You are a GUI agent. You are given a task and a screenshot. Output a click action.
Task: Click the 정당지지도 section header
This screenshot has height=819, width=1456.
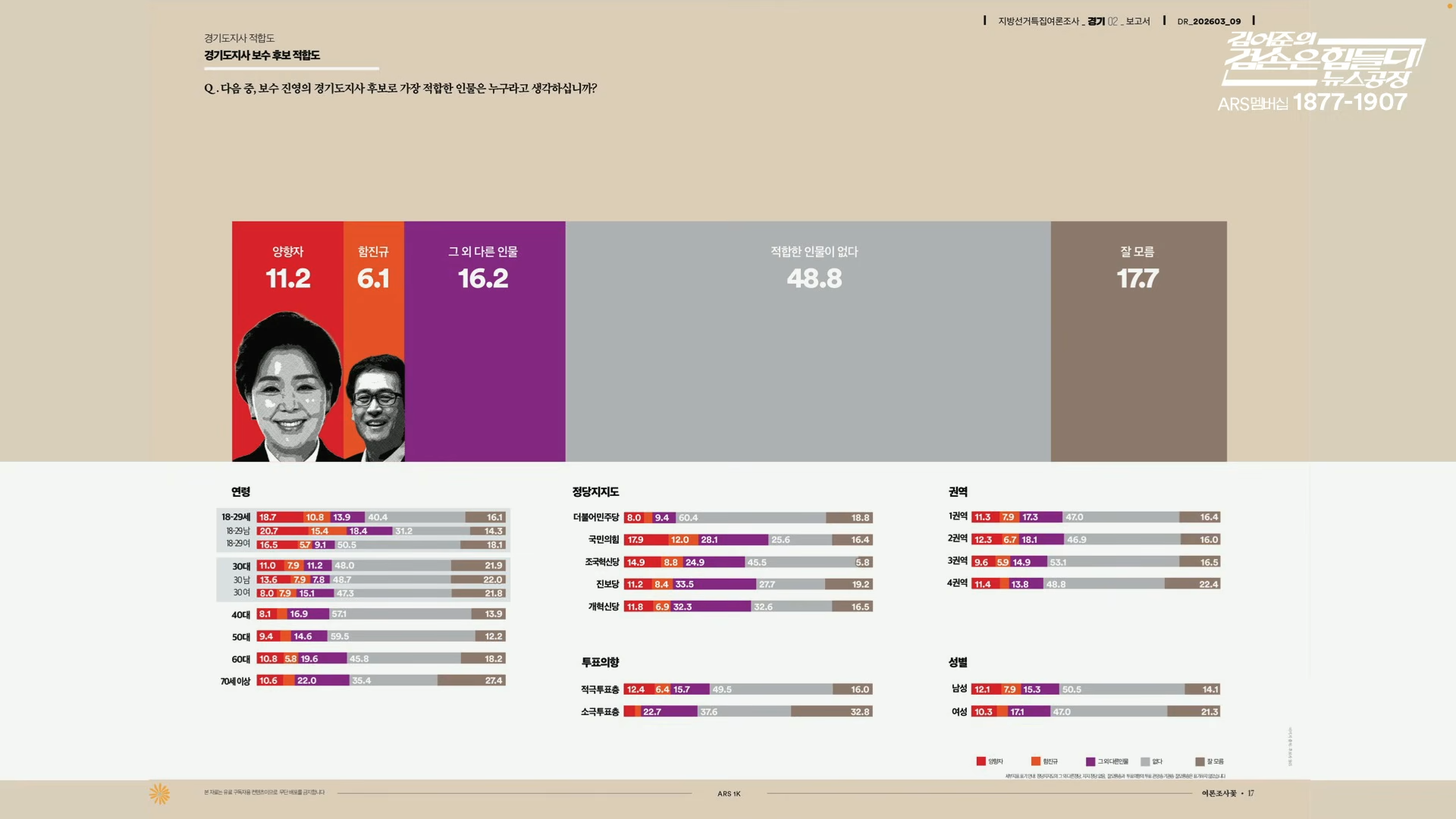(x=595, y=492)
